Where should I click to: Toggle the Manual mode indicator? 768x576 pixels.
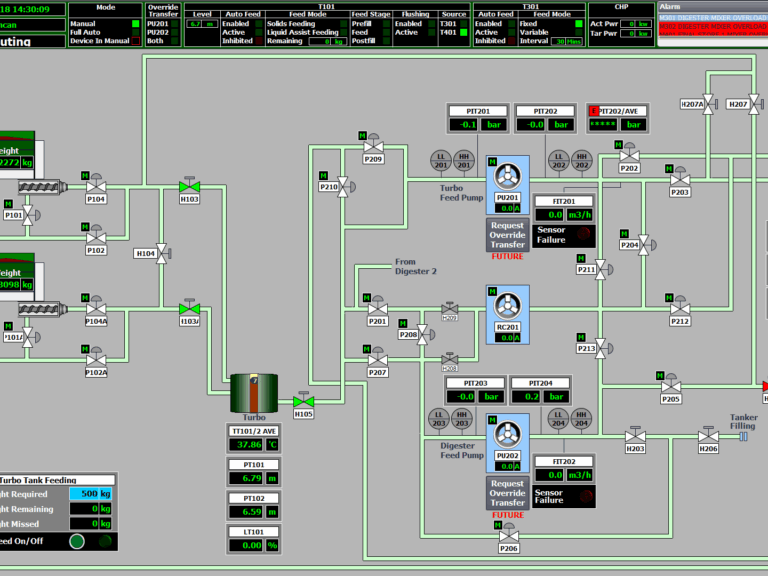[x=136, y=24]
